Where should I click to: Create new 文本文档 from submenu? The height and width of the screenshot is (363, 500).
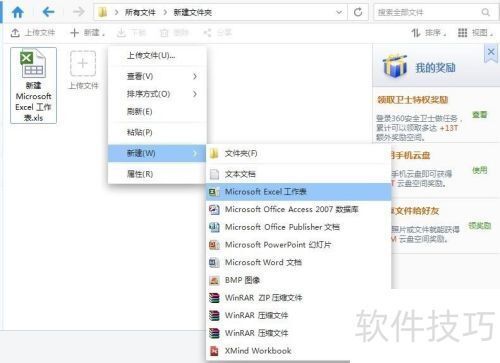click(299, 174)
